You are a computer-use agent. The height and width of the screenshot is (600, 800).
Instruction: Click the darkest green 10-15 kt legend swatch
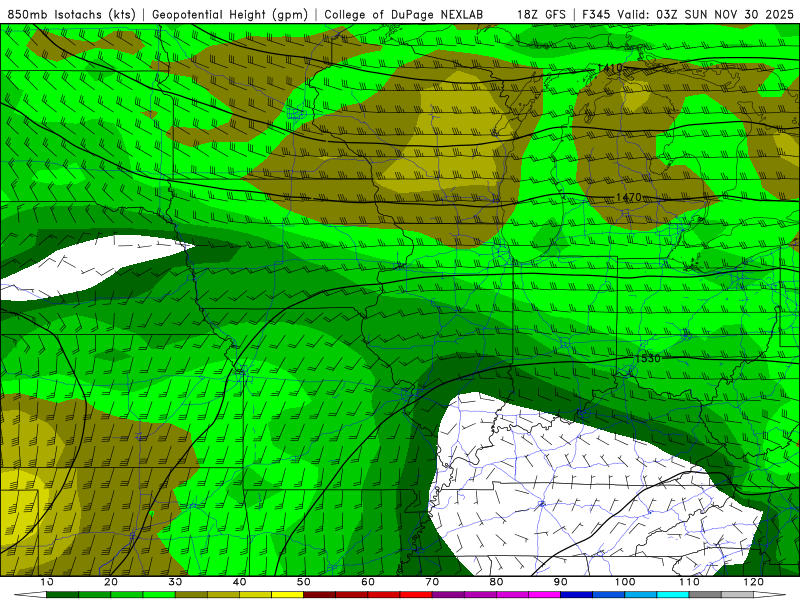coord(62,595)
